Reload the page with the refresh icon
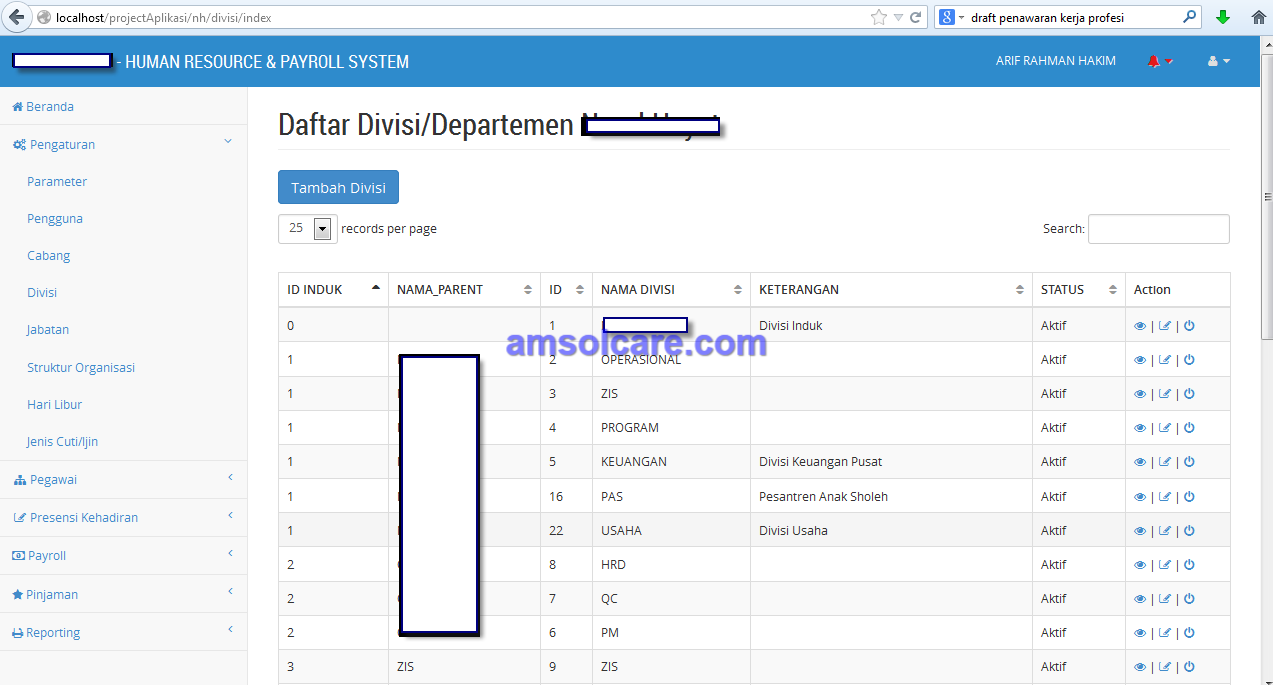1273x685 pixels. (x=915, y=17)
